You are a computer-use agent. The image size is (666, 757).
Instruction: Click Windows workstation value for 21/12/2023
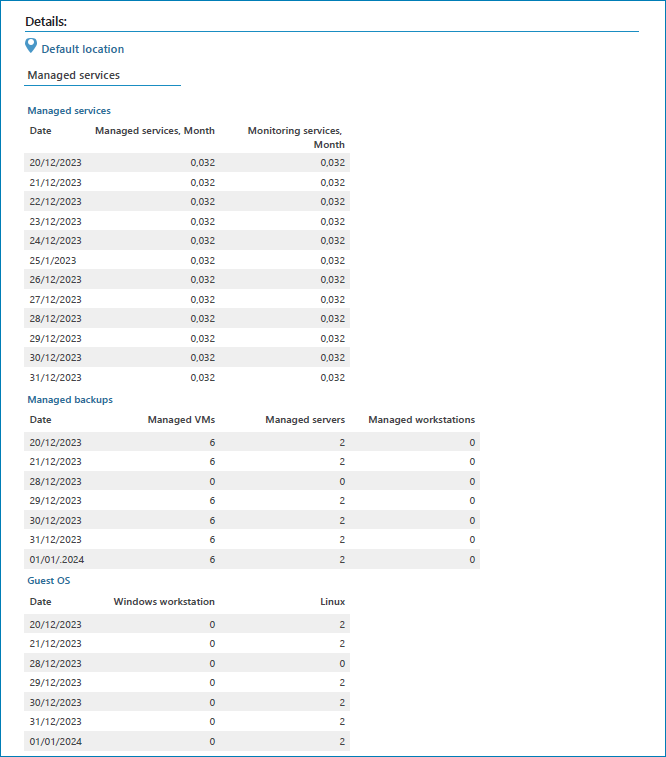212,644
